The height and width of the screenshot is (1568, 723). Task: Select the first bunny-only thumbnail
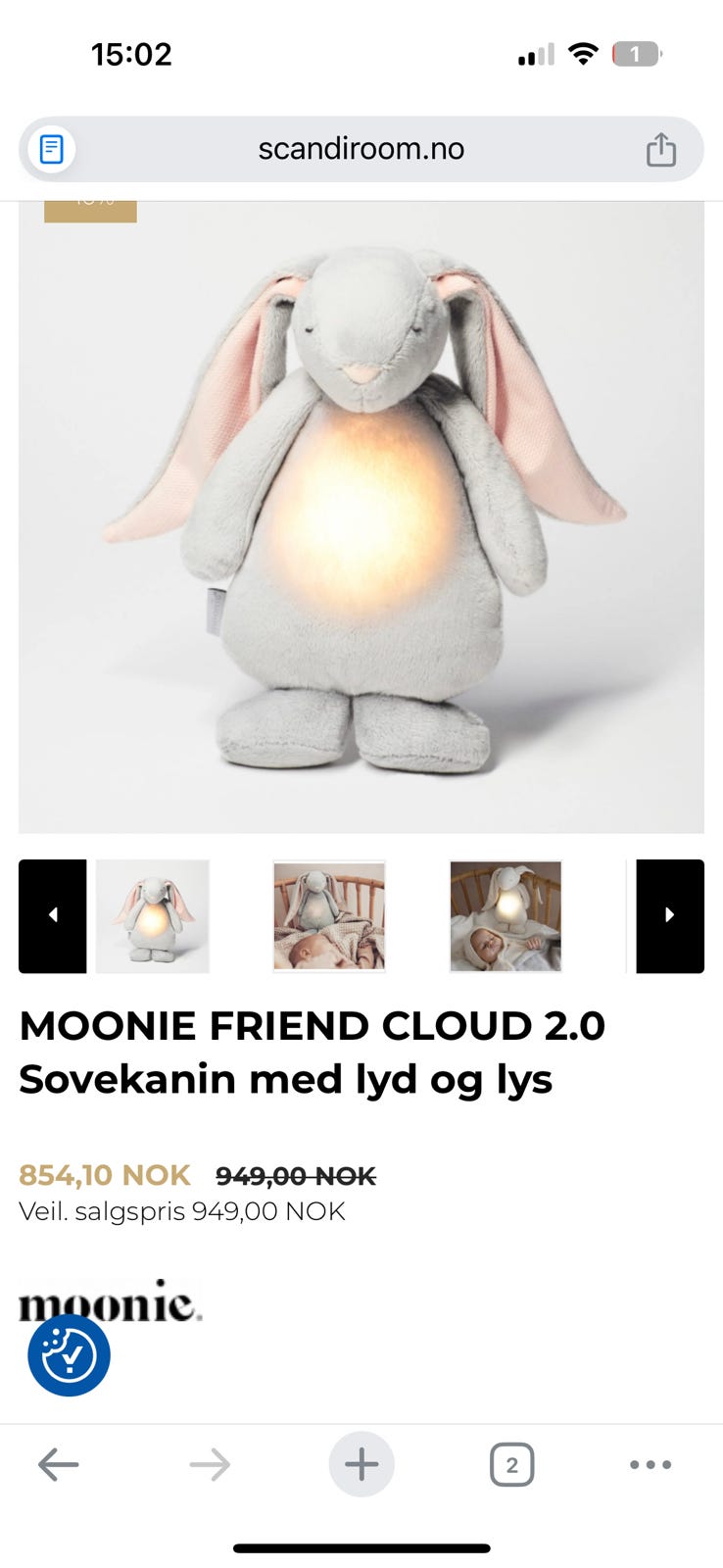click(153, 915)
